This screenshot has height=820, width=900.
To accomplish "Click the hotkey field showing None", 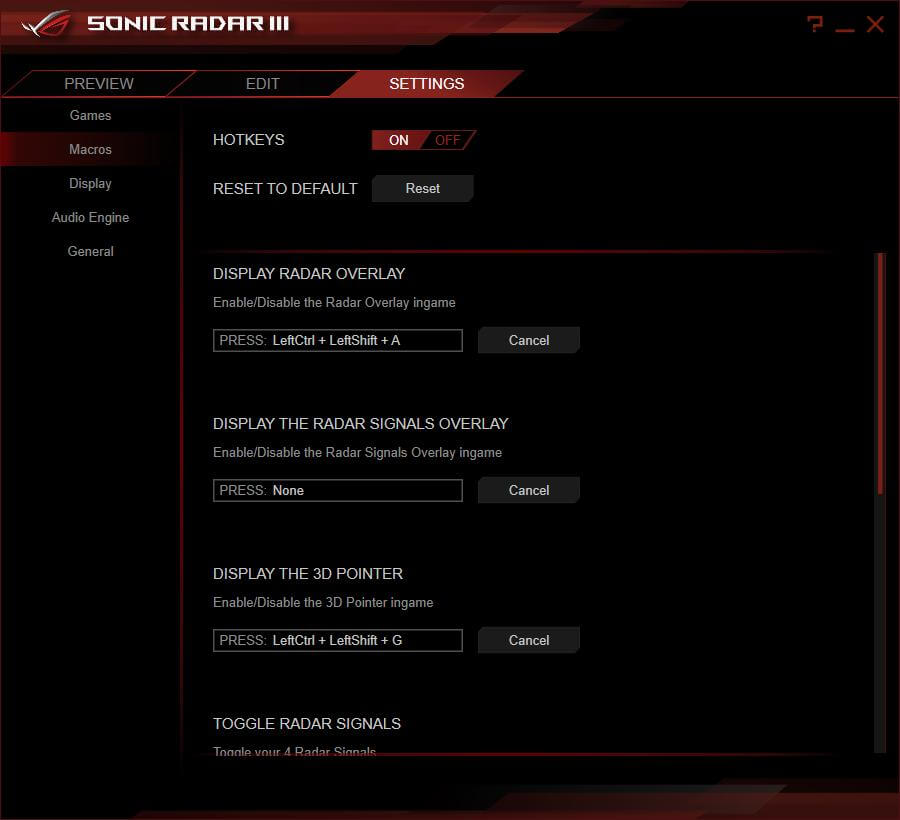I will pos(338,490).
